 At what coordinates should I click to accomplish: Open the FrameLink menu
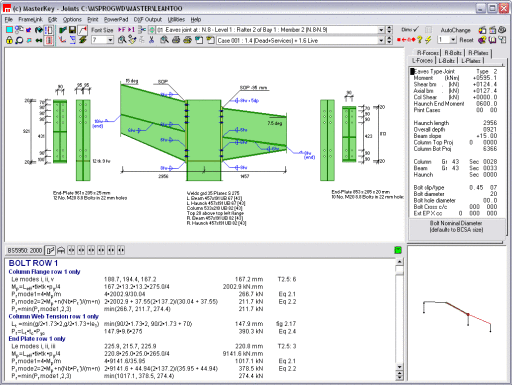tap(30, 19)
